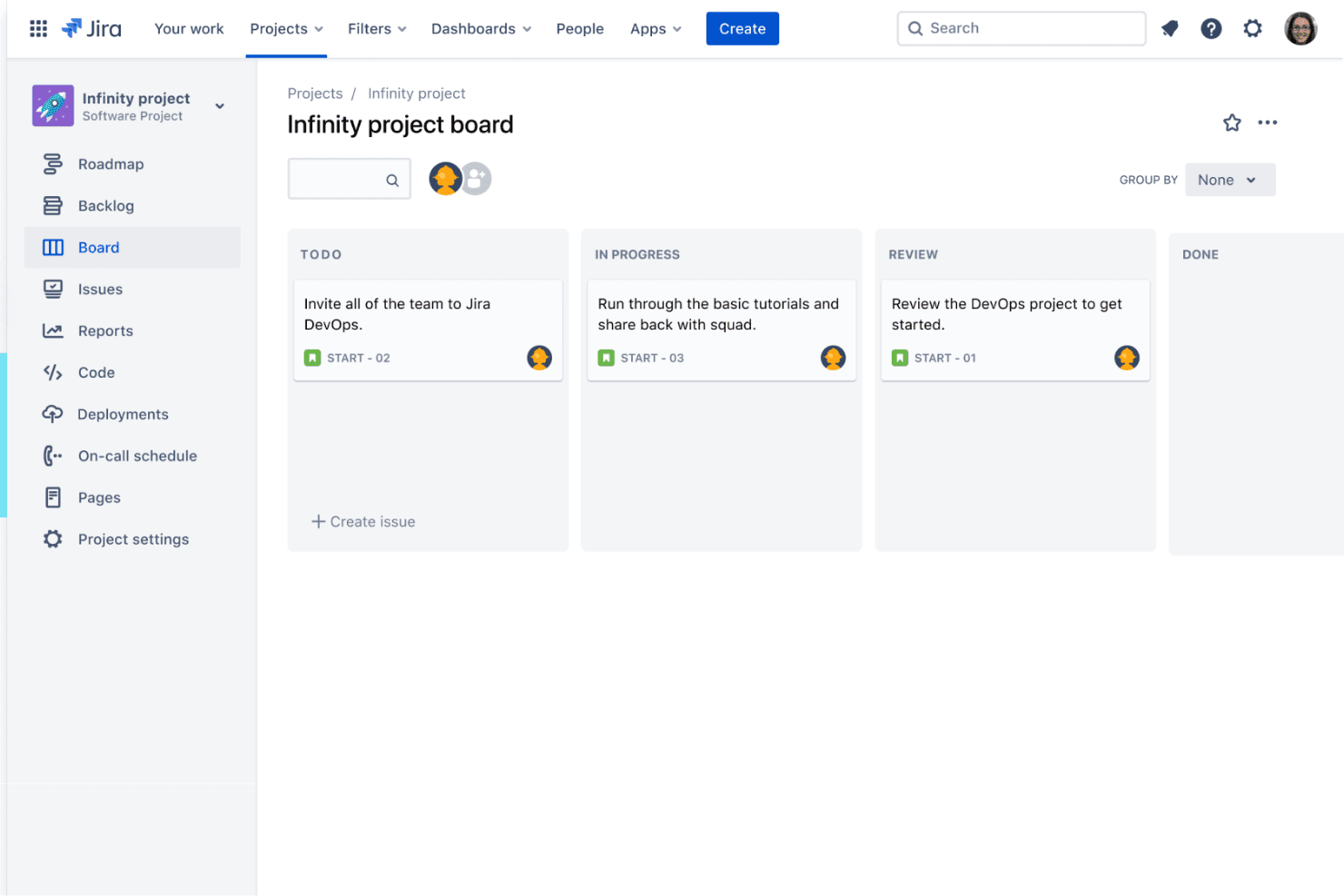
Task: Click the On-call schedule phone icon
Action: 53,456
